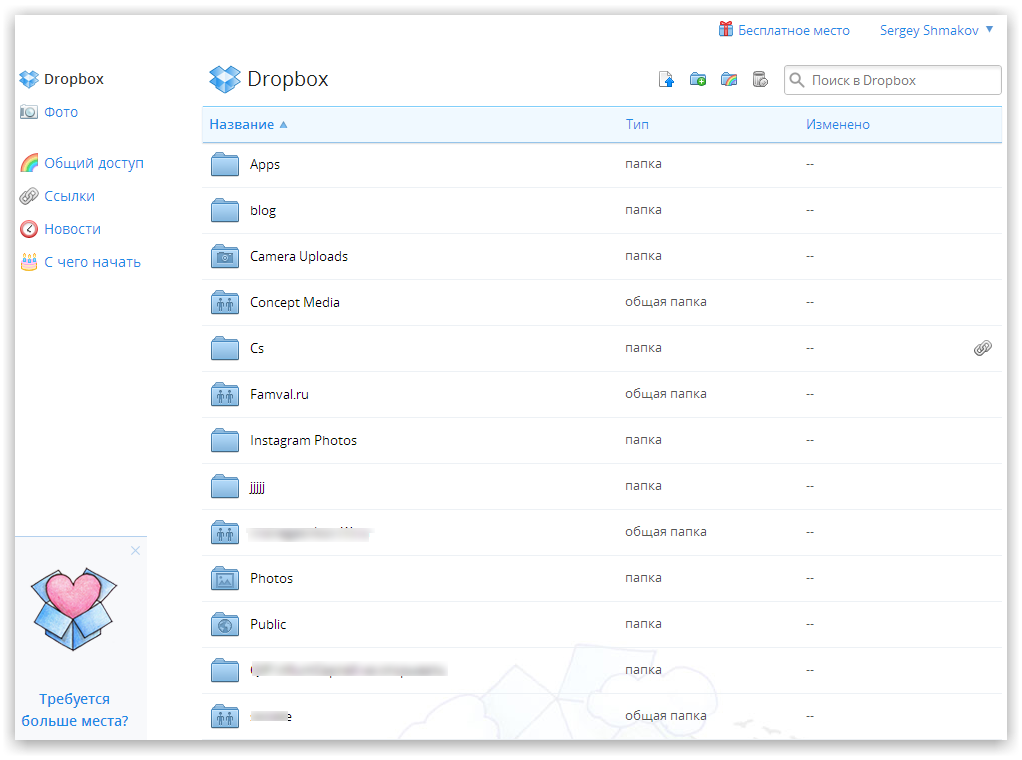The width and height of the screenshot is (1022, 760).
Task: Click the Camera Uploads folder icon
Action: [225, 256]
